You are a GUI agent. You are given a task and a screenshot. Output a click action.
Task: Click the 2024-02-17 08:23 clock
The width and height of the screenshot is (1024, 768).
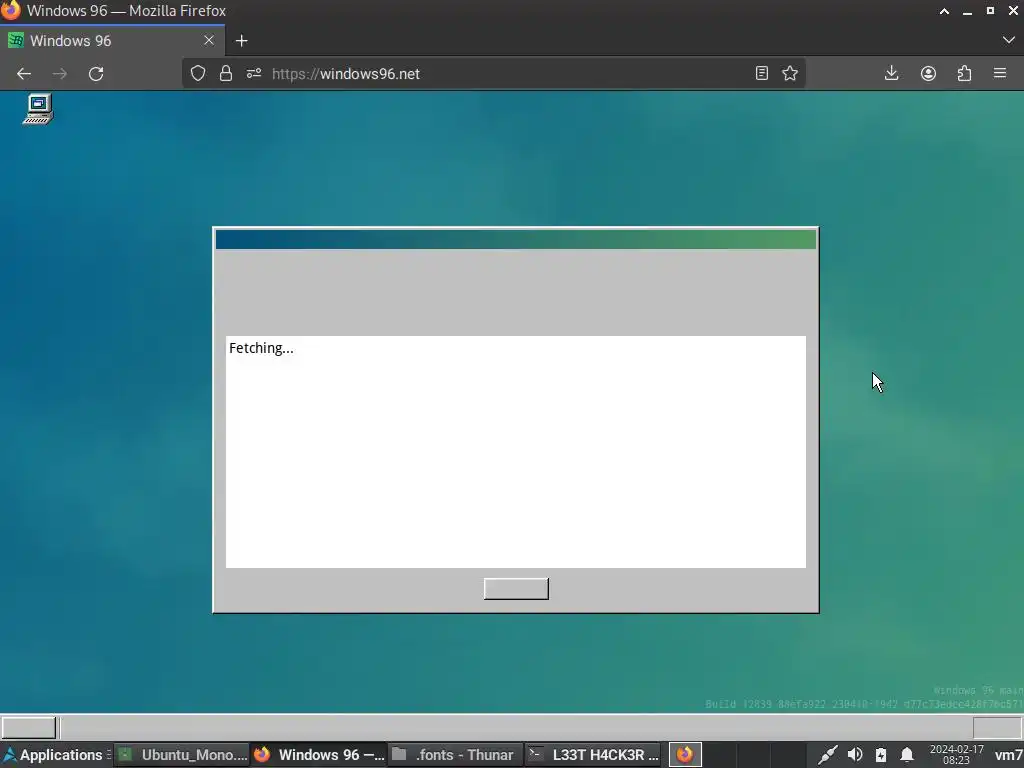(957, 755)
